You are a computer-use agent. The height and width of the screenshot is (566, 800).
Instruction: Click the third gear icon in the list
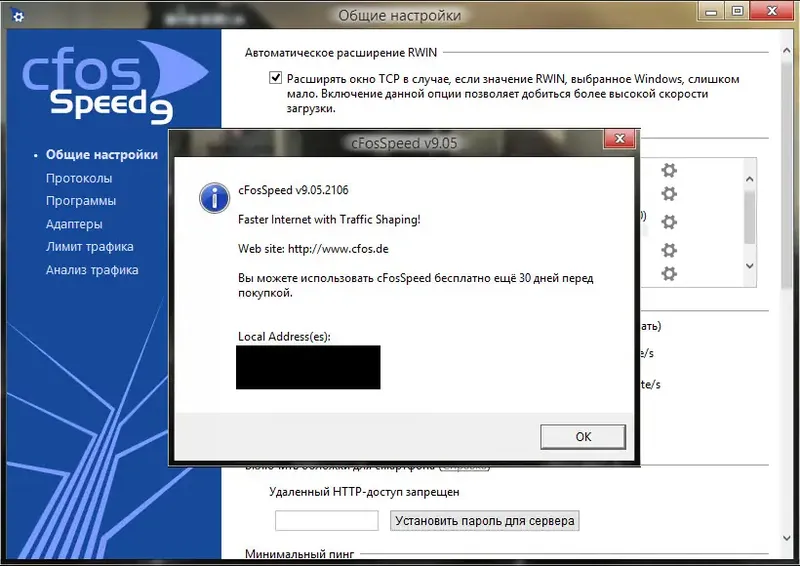point(669,222)
